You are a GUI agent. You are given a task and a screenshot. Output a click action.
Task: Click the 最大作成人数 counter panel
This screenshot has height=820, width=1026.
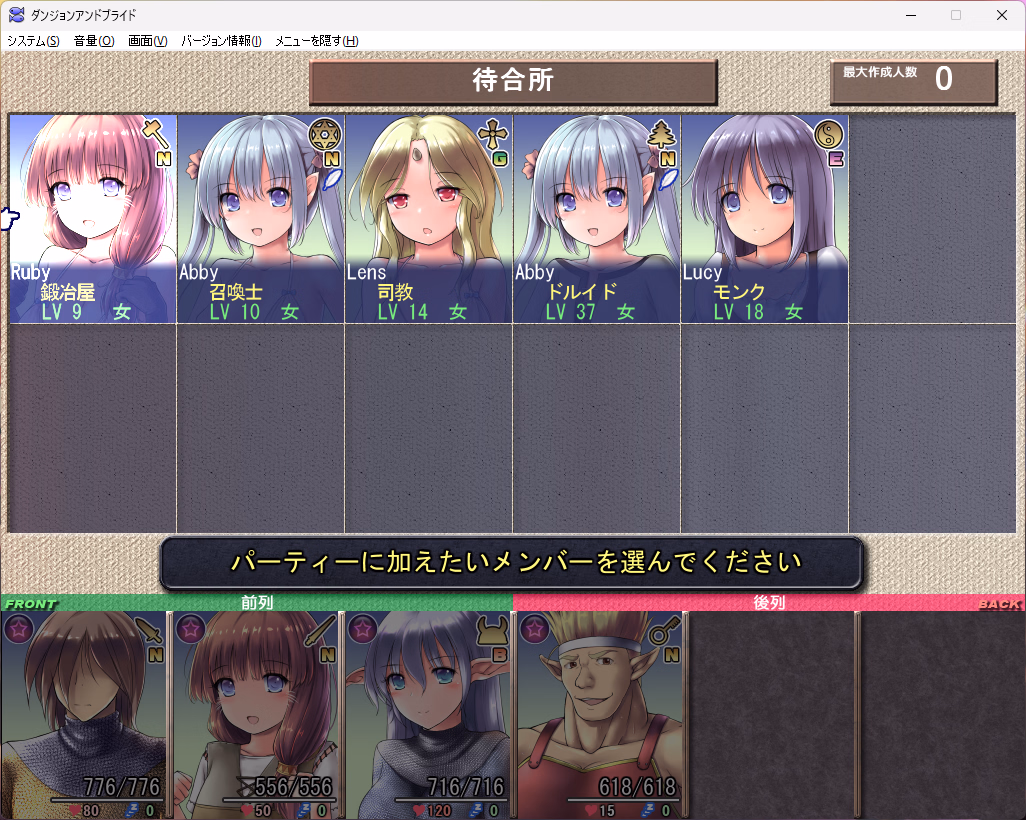[913, 82]
